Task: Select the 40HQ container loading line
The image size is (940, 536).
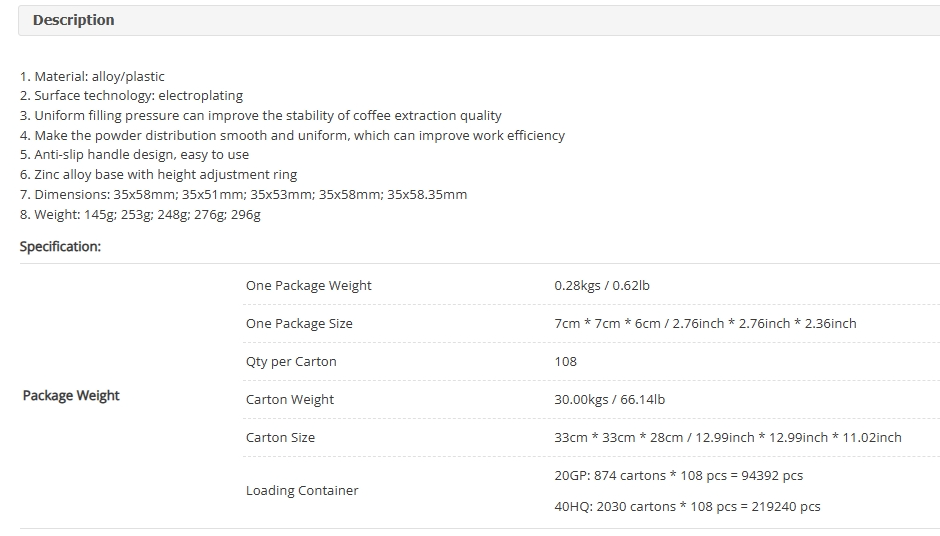Action: tap(687, 506)
